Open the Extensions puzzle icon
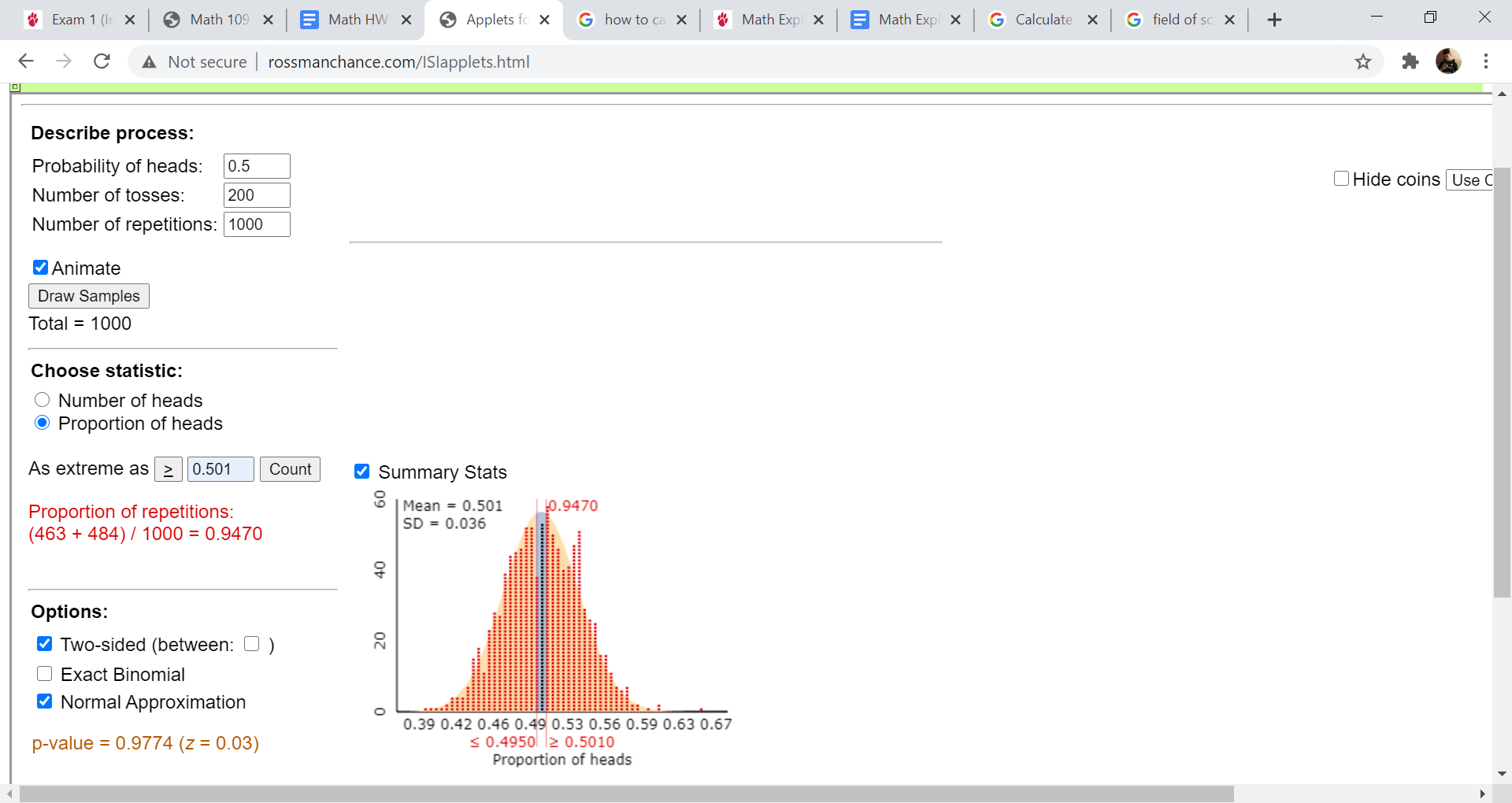 tap(1410, 61)
